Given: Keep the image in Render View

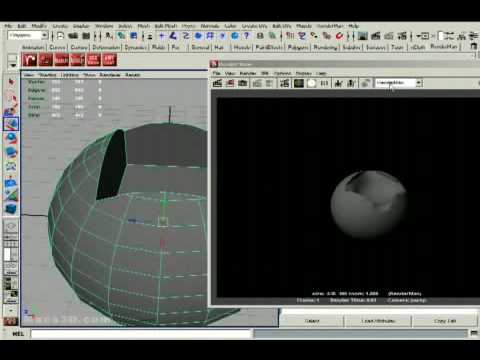Looking at the screenshot, I should [x=338, y=83].
